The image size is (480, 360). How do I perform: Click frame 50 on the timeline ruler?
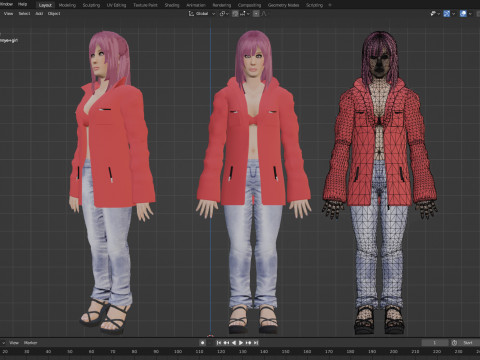(70, 351)
